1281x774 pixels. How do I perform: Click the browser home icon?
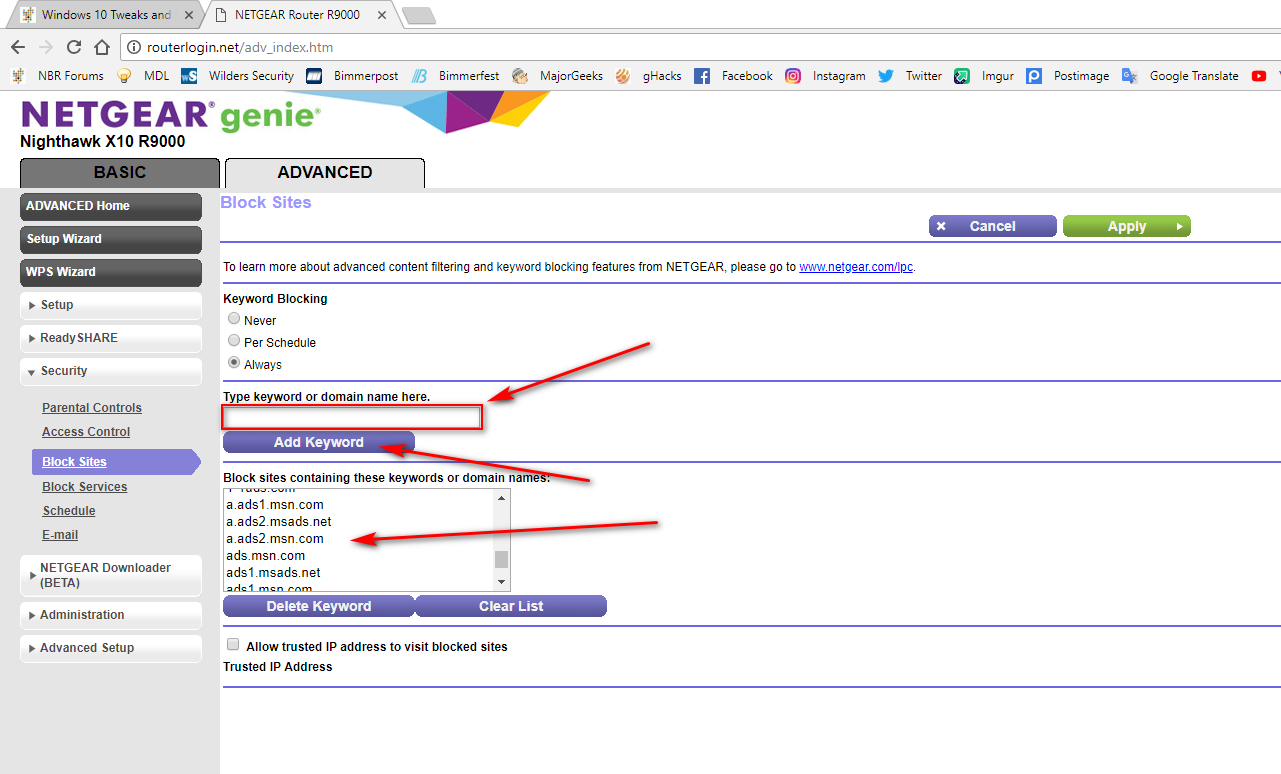pos(101,47)
